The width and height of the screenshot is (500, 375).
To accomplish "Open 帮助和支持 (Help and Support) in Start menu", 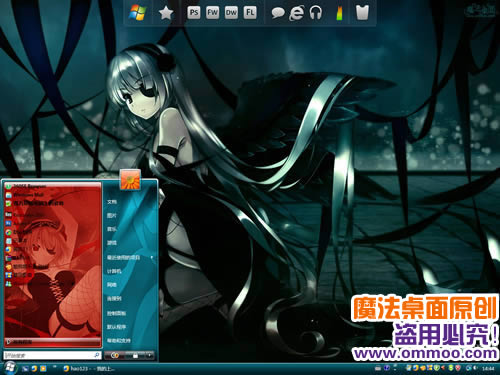I will [119, 341].
